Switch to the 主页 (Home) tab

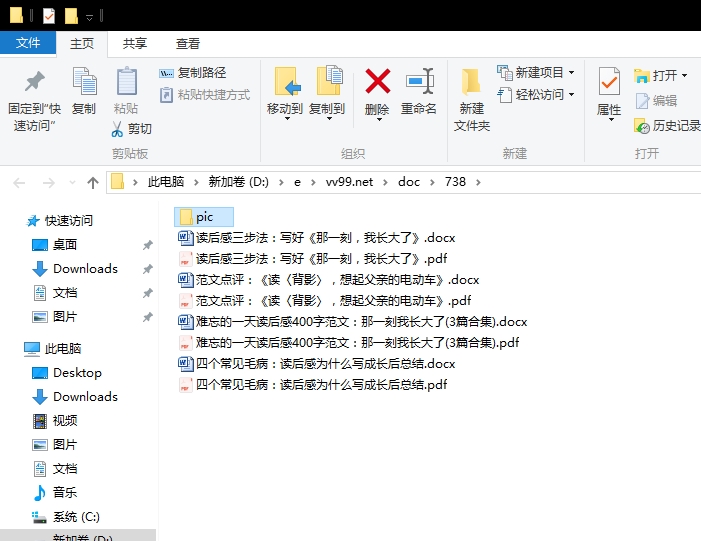coord(82,44)
